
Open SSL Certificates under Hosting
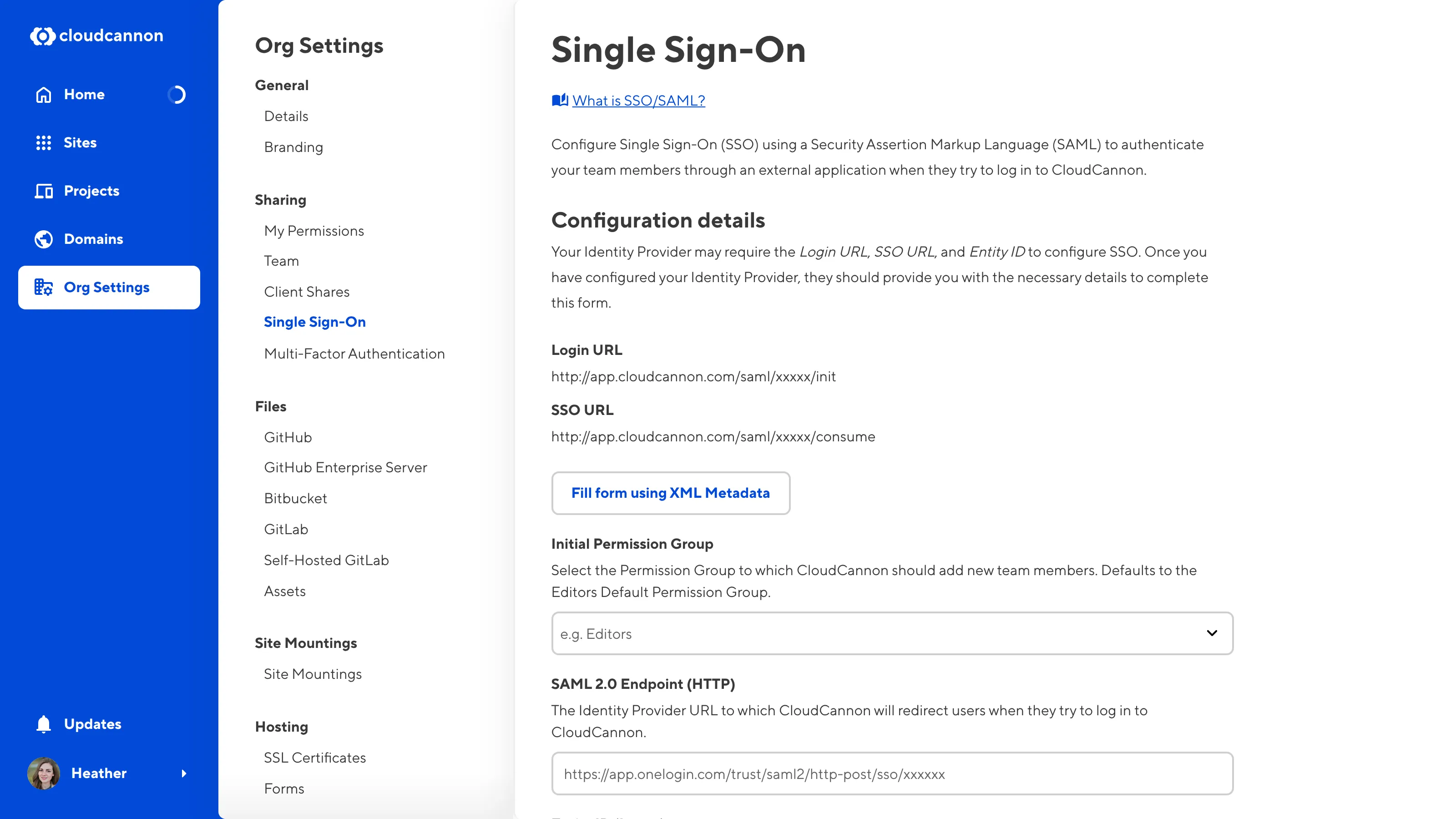click(x=315, y=758)
